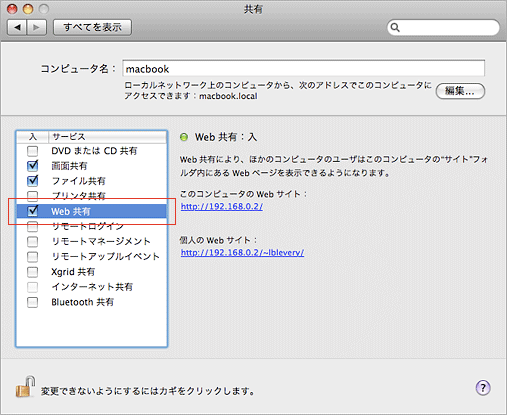Enable the リモートアップルイベント checkbox

32,256
